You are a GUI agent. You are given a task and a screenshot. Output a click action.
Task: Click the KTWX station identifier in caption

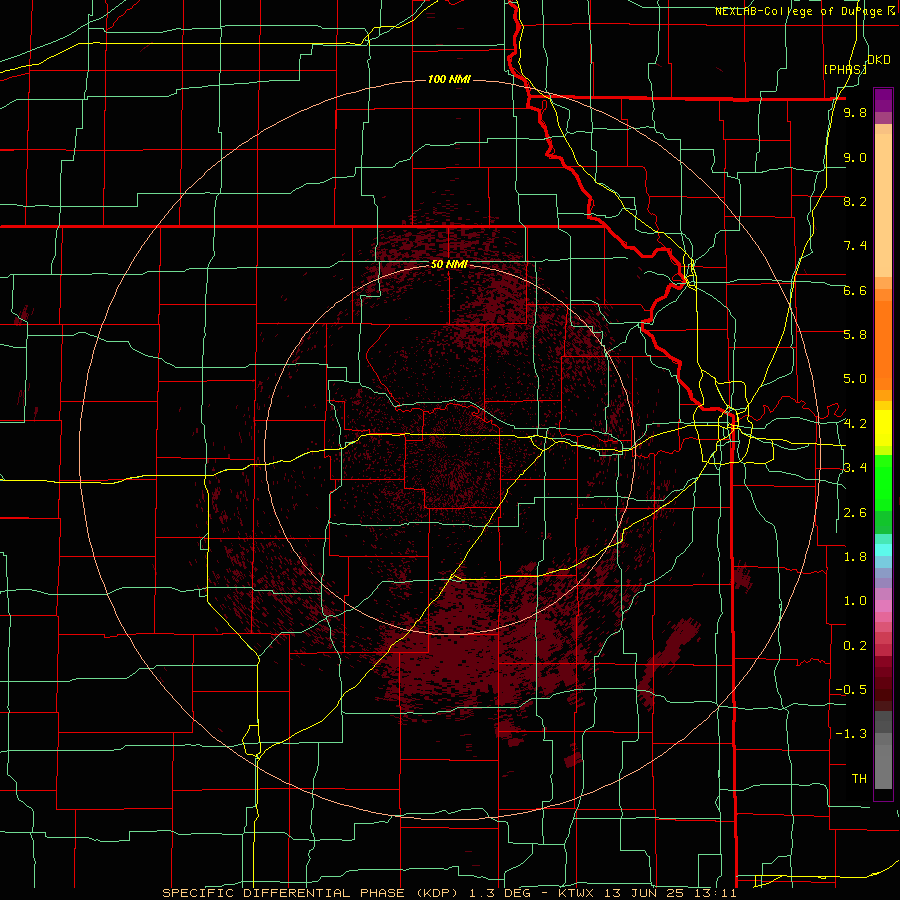[x=578, y=893]
